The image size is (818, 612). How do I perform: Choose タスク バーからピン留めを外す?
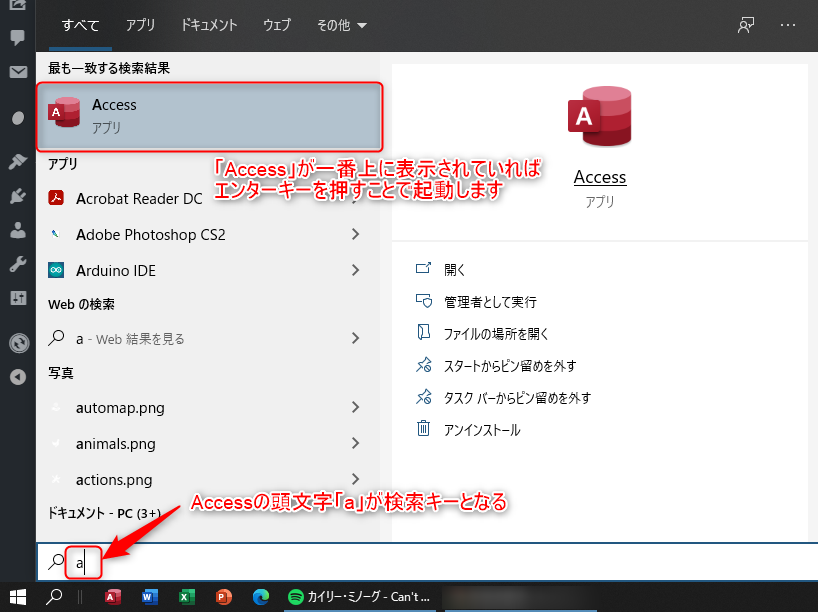coord(517,398)
